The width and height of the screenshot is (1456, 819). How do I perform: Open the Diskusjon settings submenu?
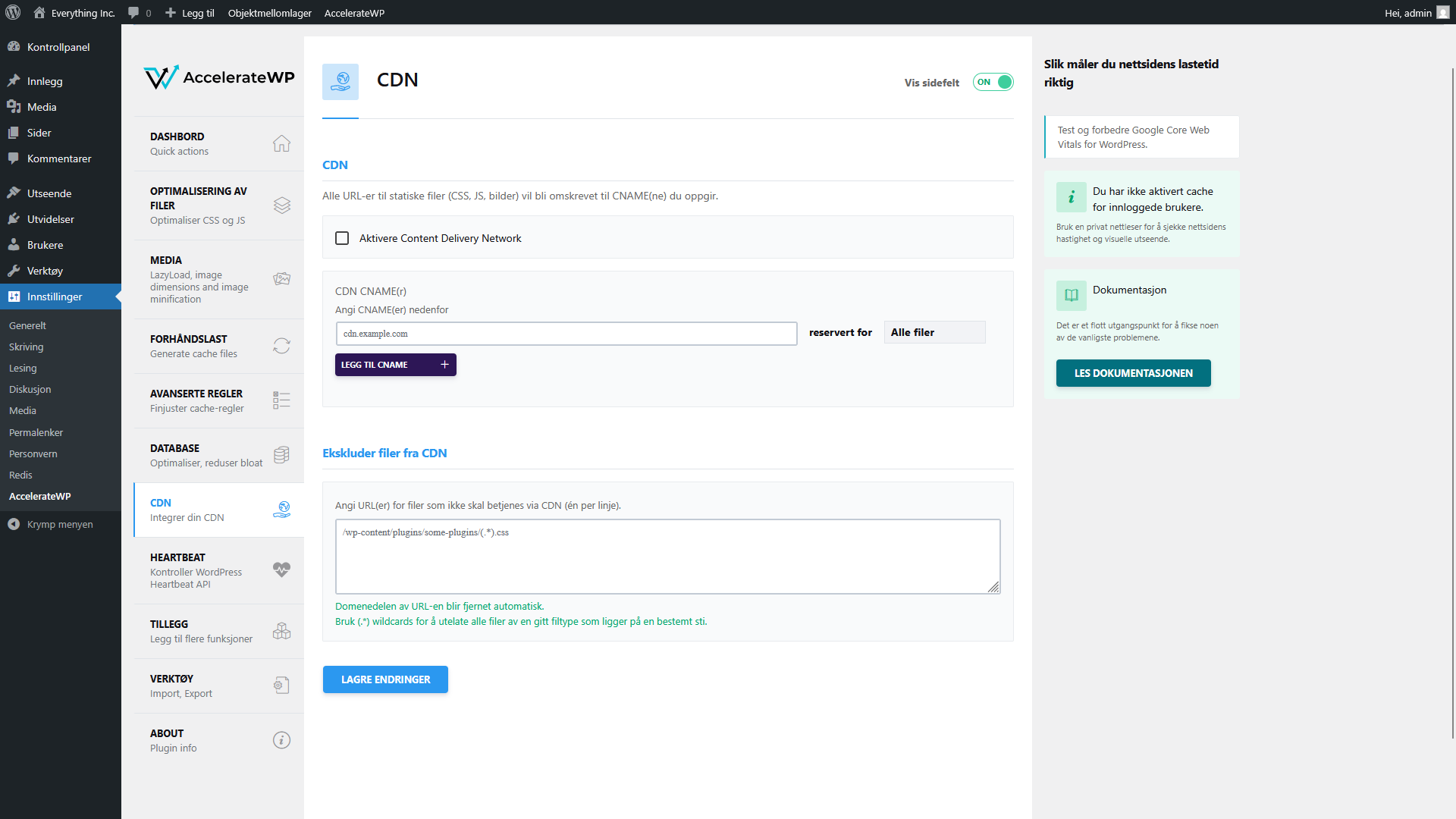[x=30, y=389]
